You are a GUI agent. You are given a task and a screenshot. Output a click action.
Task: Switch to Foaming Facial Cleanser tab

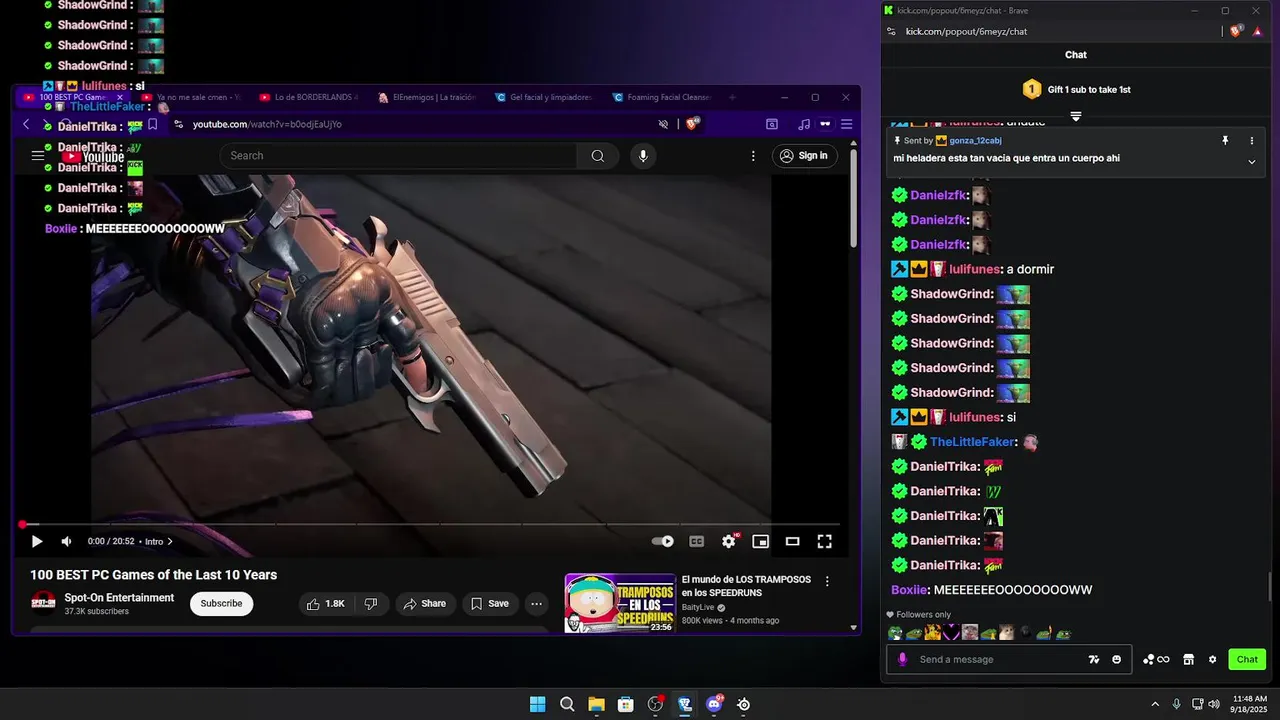tap(662, 97)
